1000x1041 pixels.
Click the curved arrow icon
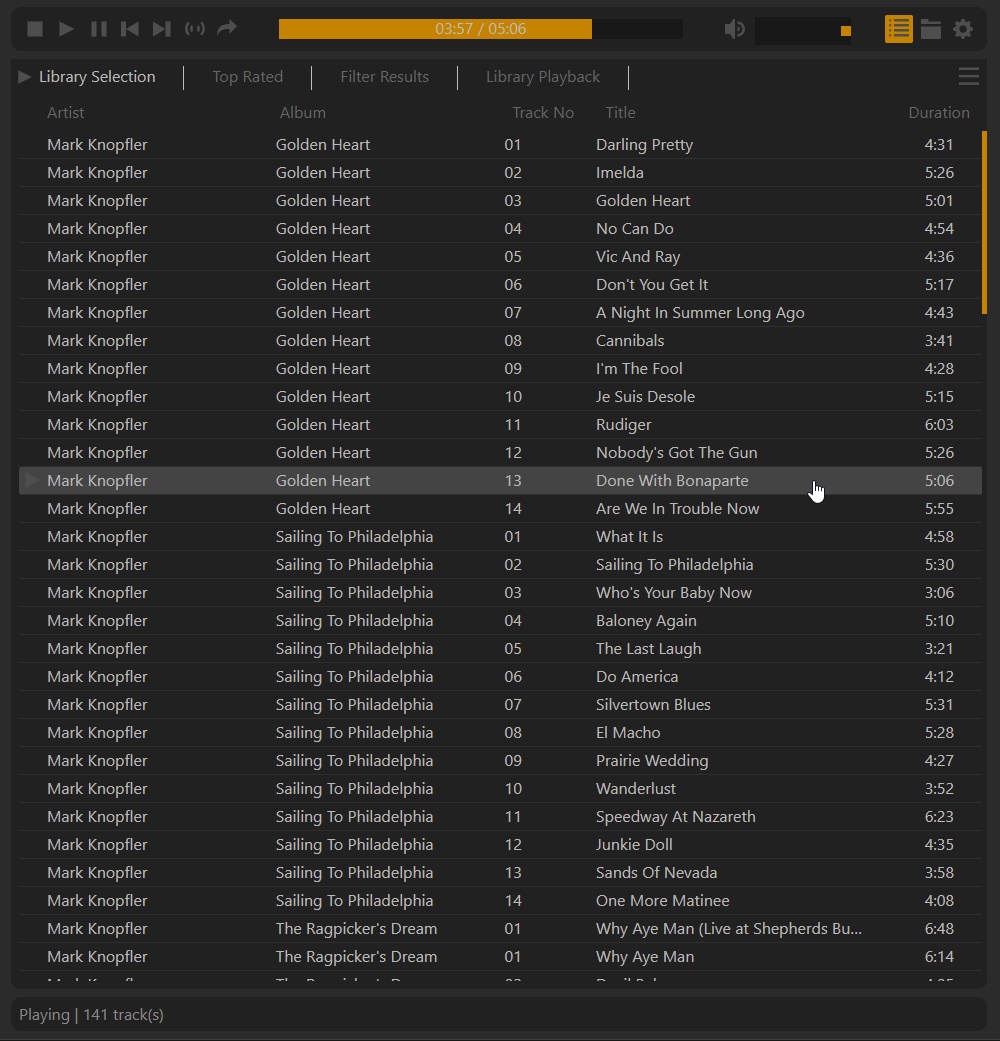pyautogui.click(x=227, y=29)
